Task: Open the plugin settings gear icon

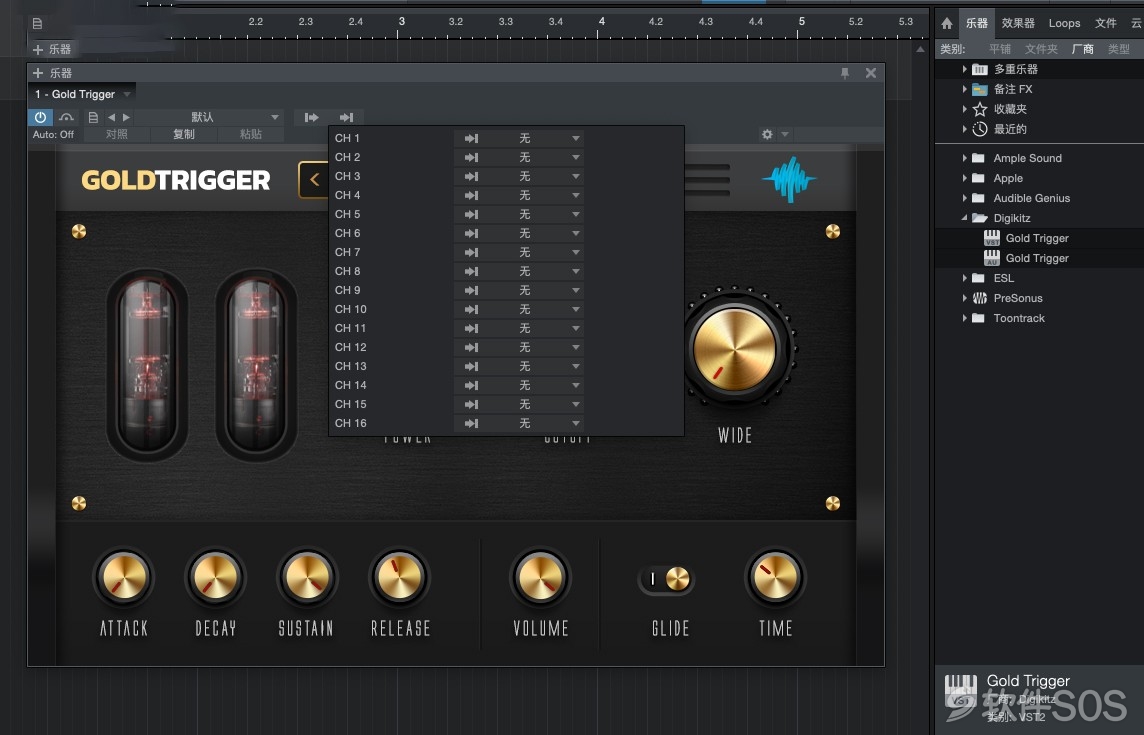Action: pos(767,134)
